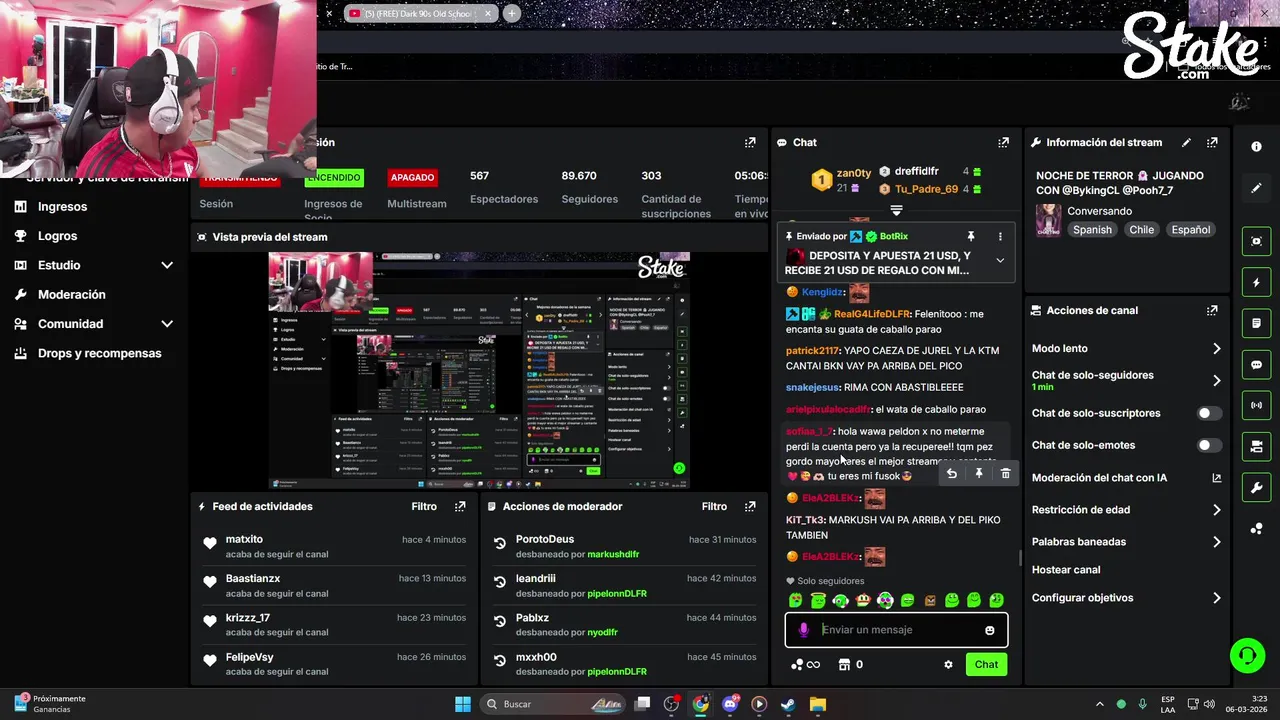Image resolution: width=1280 pixels, height=720 pixels.
Task: Pop out Acciones de moderador panel
Action: click(x=750, y=507)
